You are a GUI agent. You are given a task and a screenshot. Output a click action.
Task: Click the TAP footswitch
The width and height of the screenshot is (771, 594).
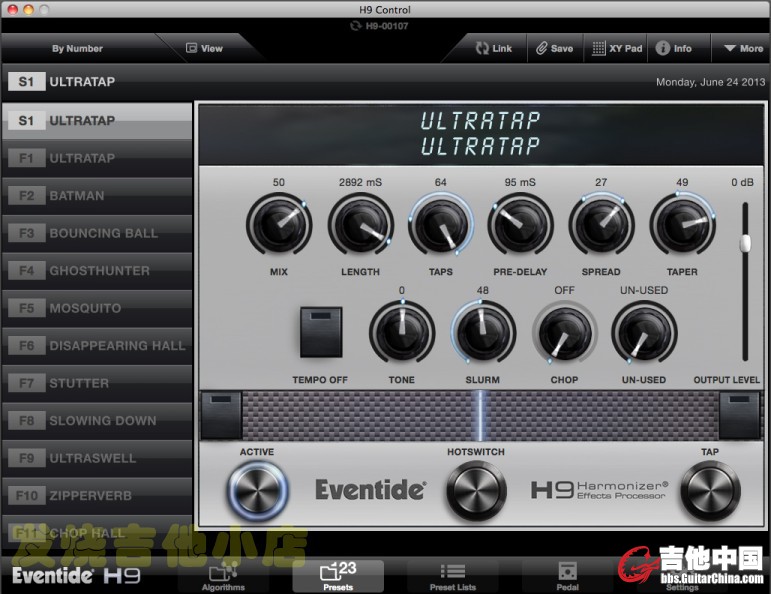pyautogui.click(x=711, y=490)
